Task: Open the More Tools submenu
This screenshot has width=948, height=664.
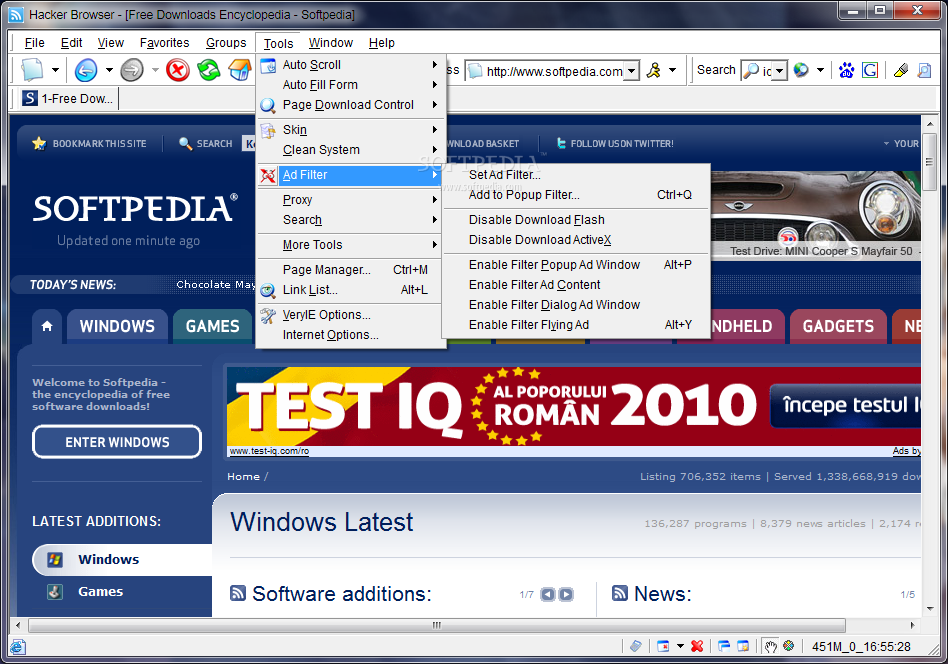Action: 350,244
